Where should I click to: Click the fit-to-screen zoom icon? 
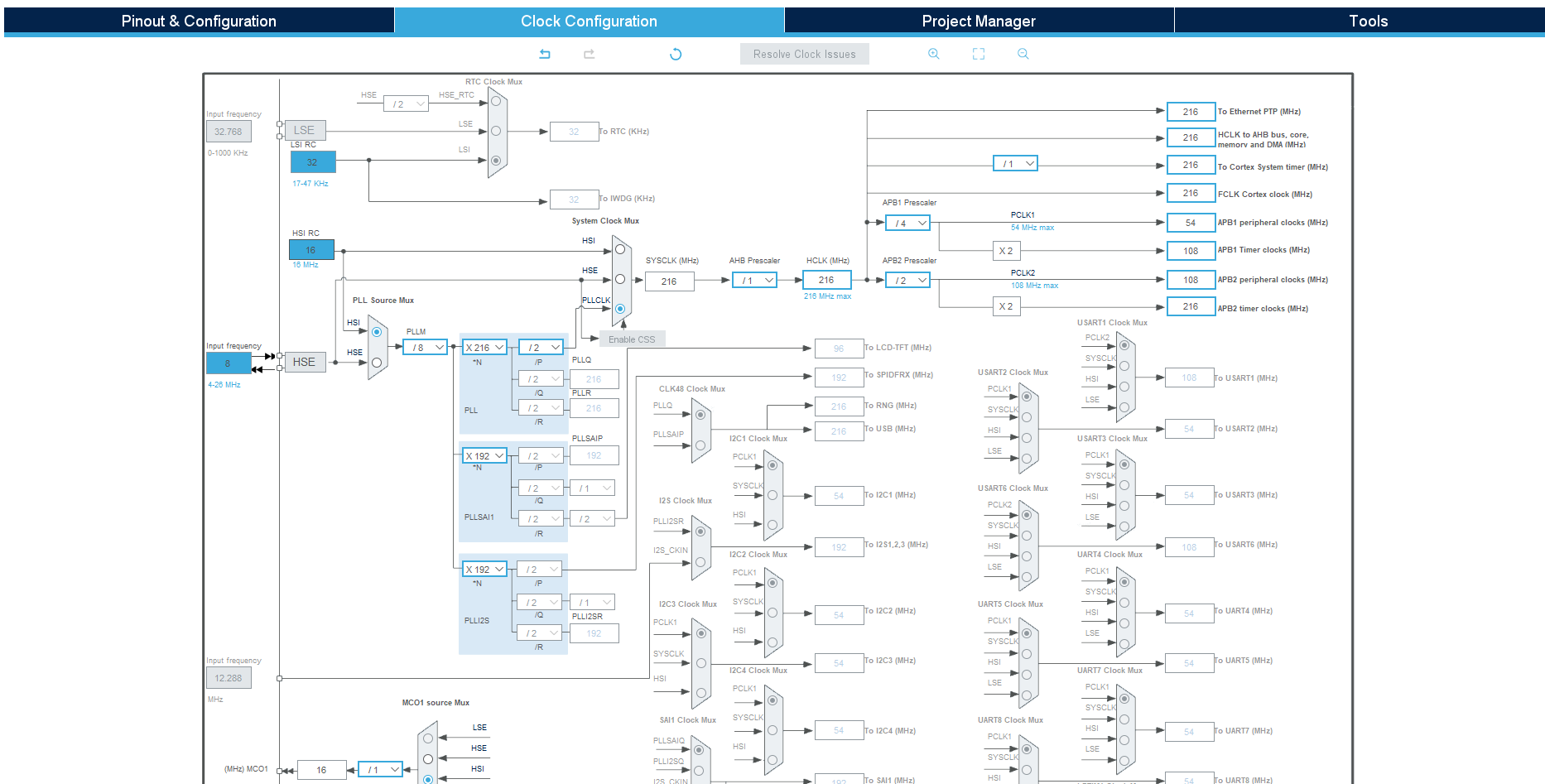[979, 54]
